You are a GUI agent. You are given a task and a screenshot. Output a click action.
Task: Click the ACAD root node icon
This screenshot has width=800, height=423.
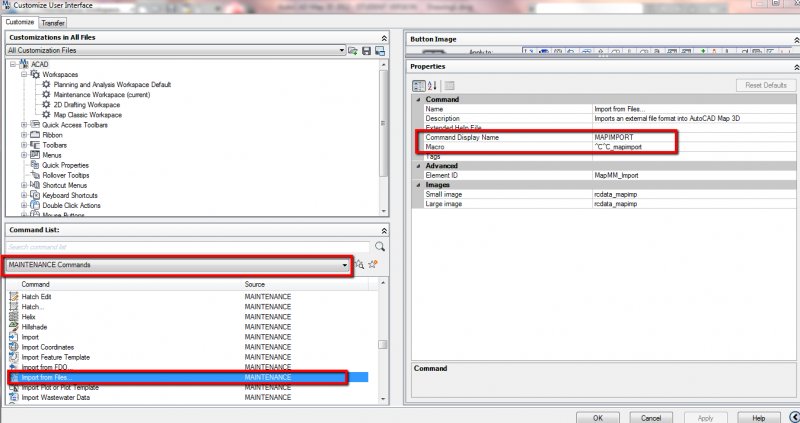pyautogui.click(x=23, y=64)
